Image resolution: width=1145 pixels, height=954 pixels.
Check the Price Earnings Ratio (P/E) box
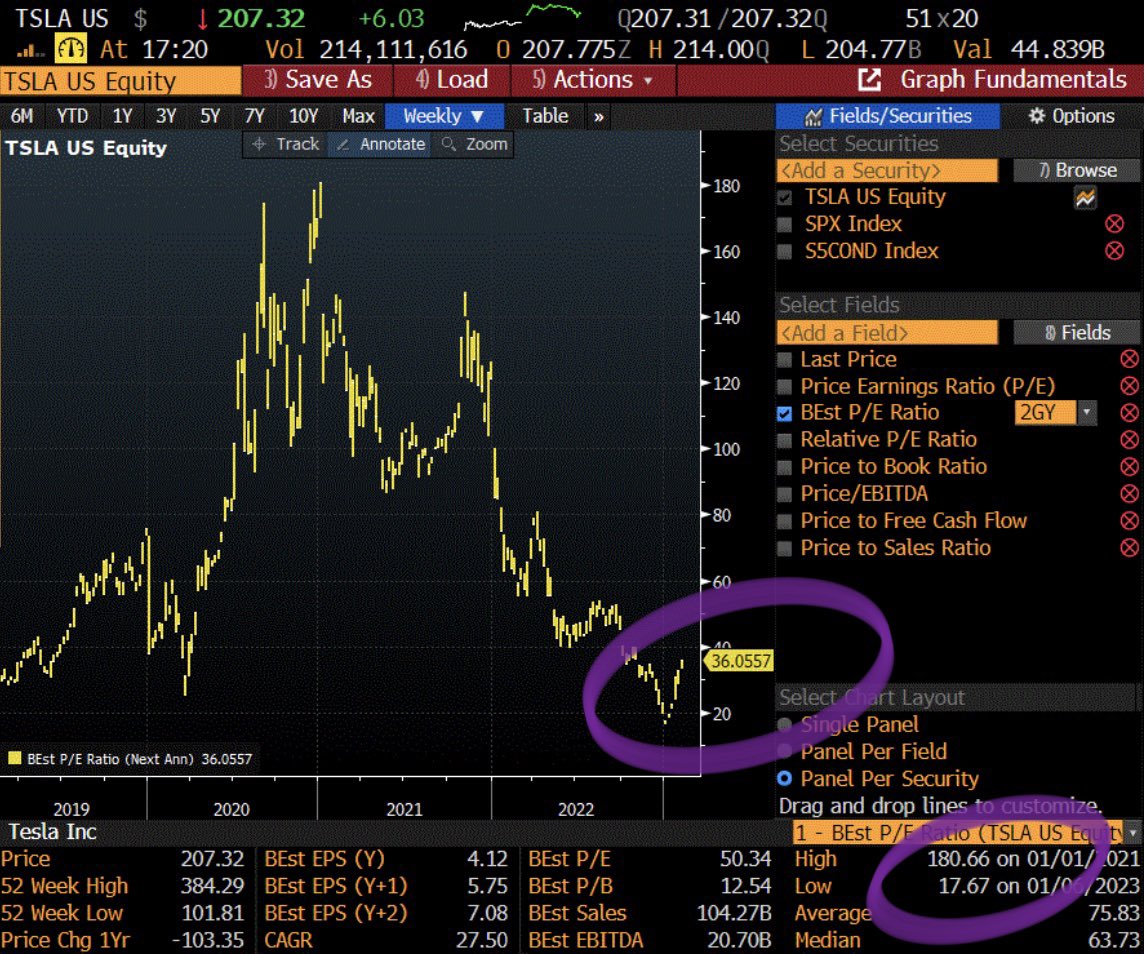tap(784, 386)
